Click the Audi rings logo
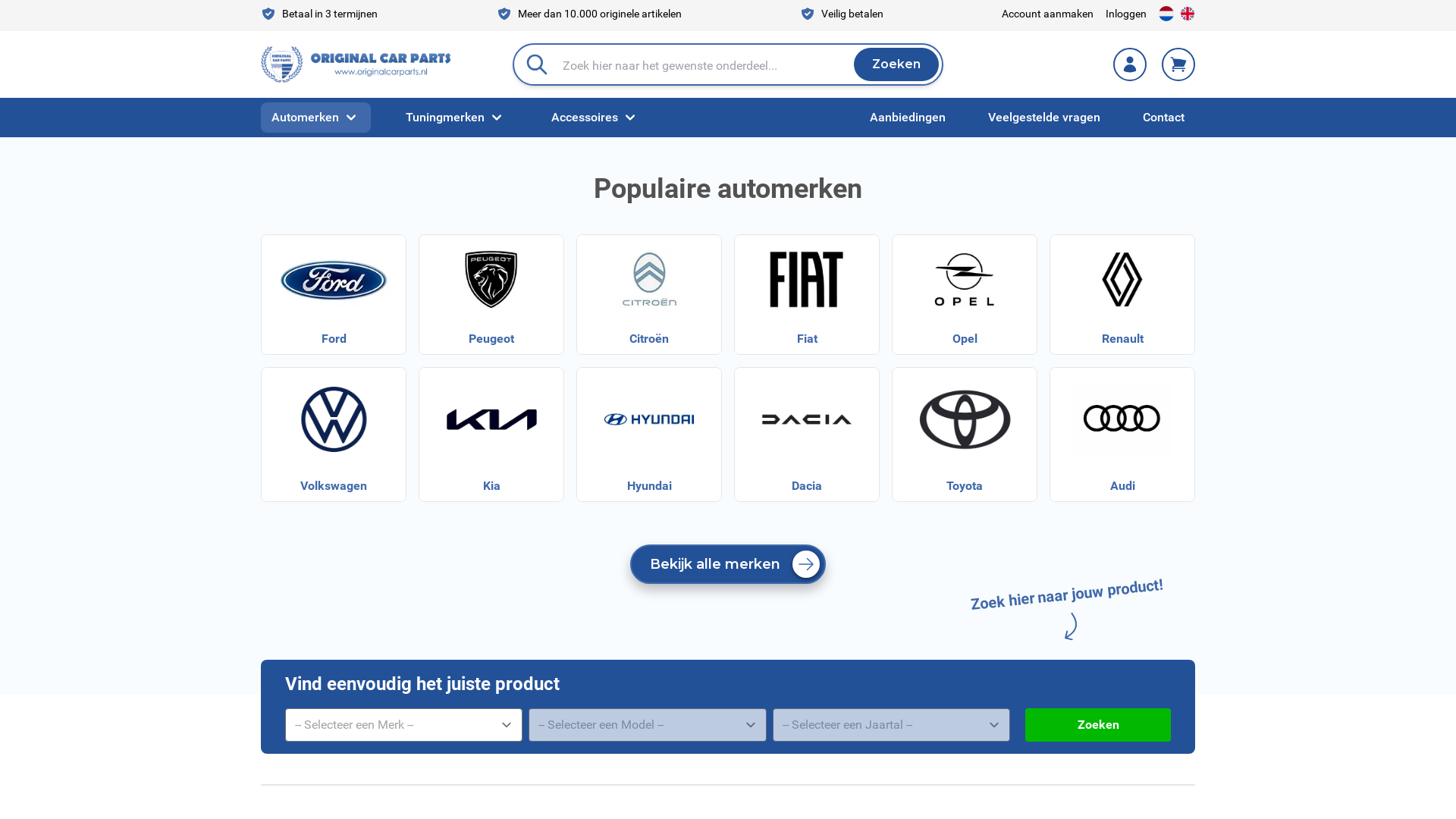 (1122, 419)
